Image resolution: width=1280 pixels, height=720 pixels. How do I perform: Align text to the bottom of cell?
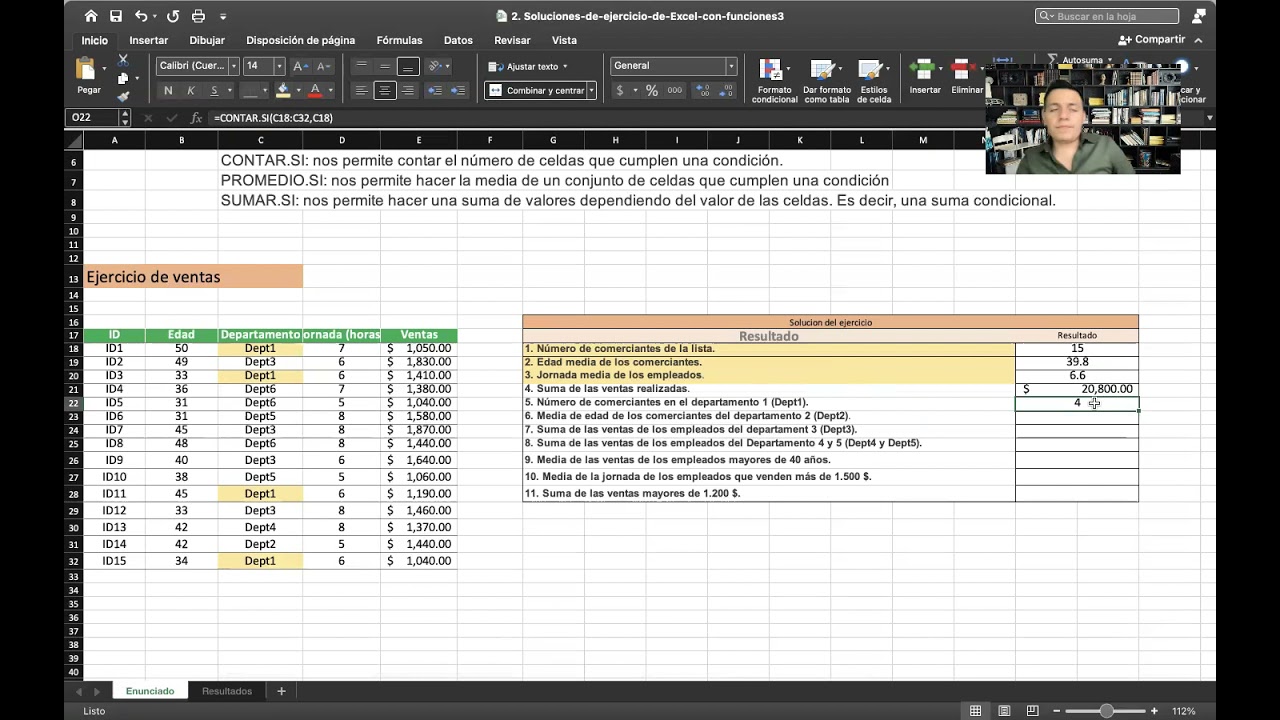[x=407, y=66]
